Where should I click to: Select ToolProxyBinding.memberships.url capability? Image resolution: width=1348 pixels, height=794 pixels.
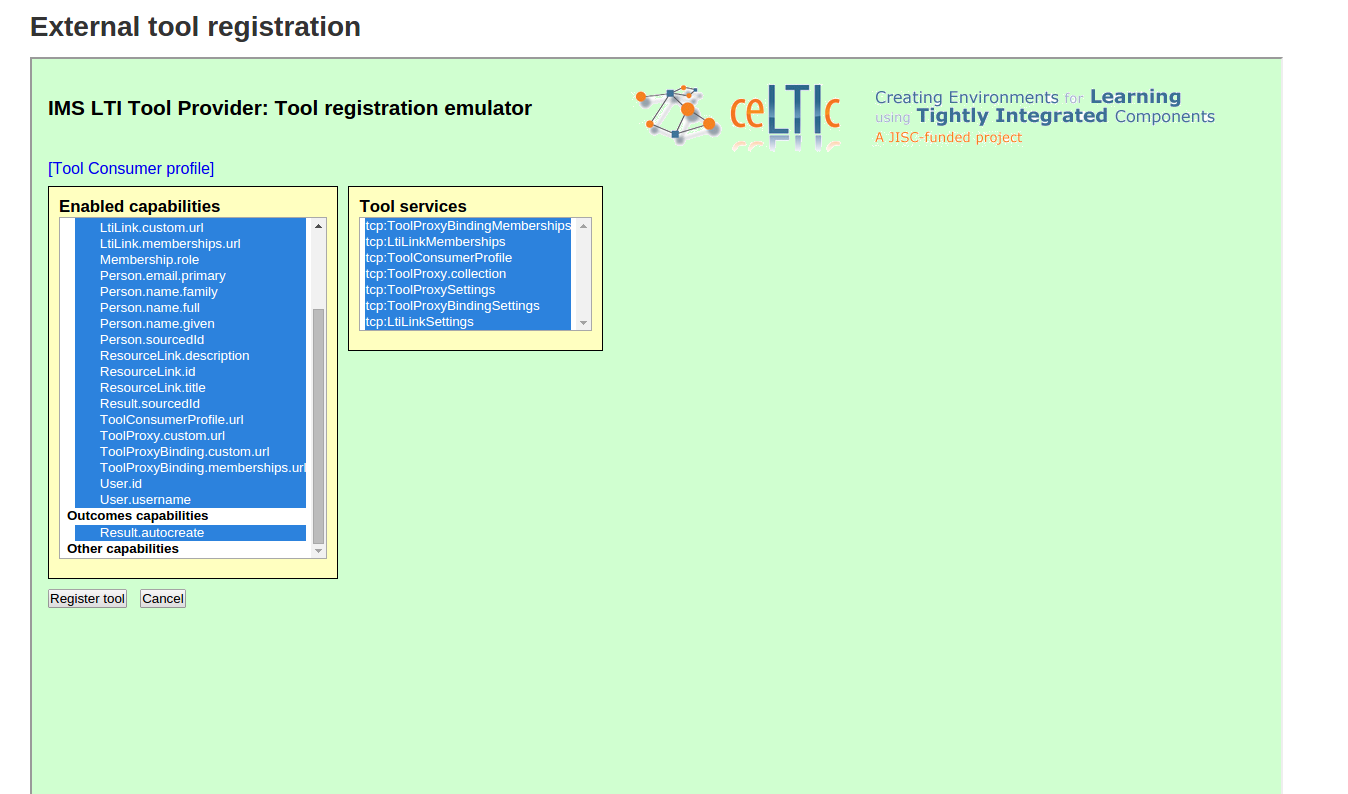click(190, 467)
